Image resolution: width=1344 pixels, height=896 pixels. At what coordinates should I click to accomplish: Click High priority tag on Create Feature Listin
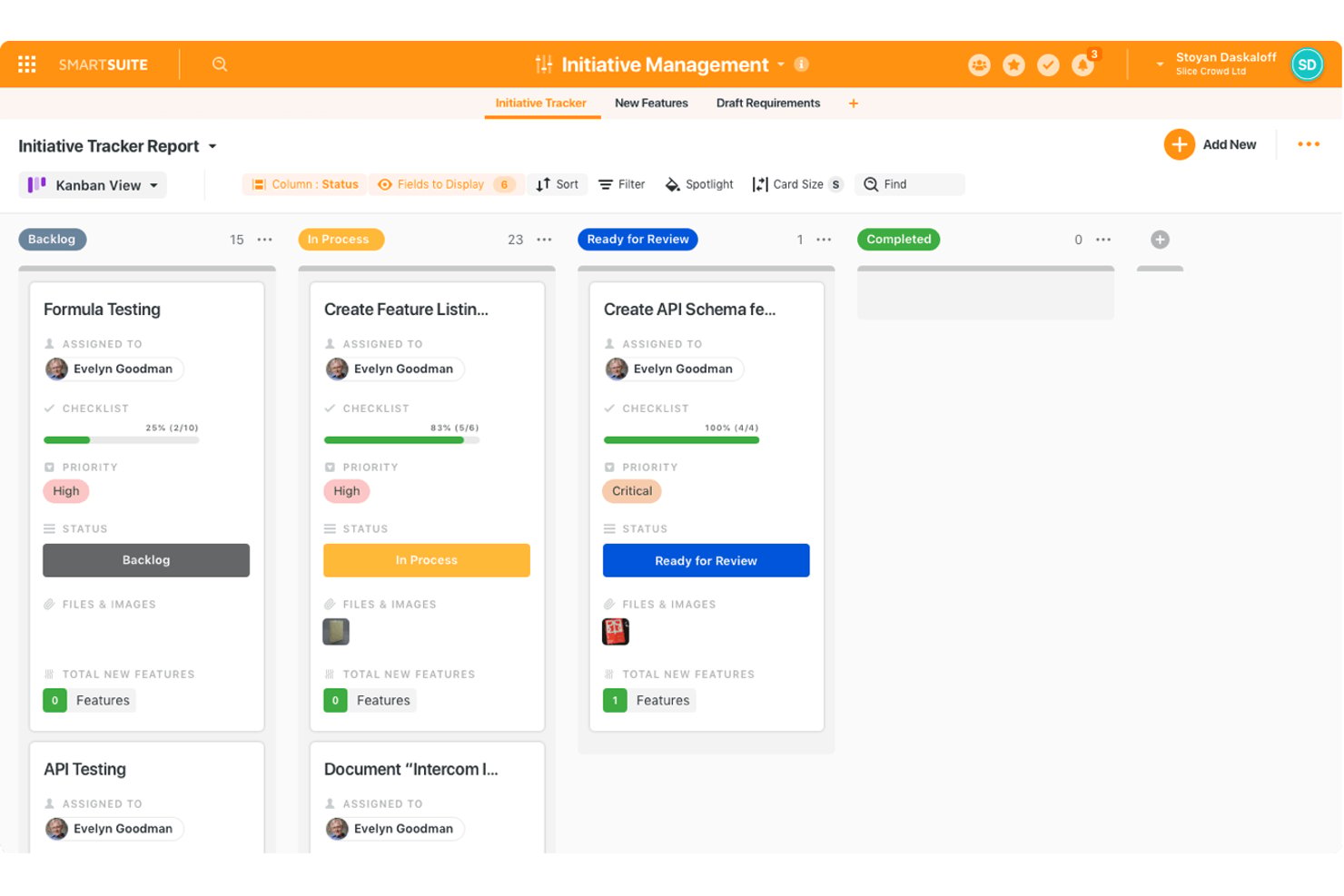347,491
